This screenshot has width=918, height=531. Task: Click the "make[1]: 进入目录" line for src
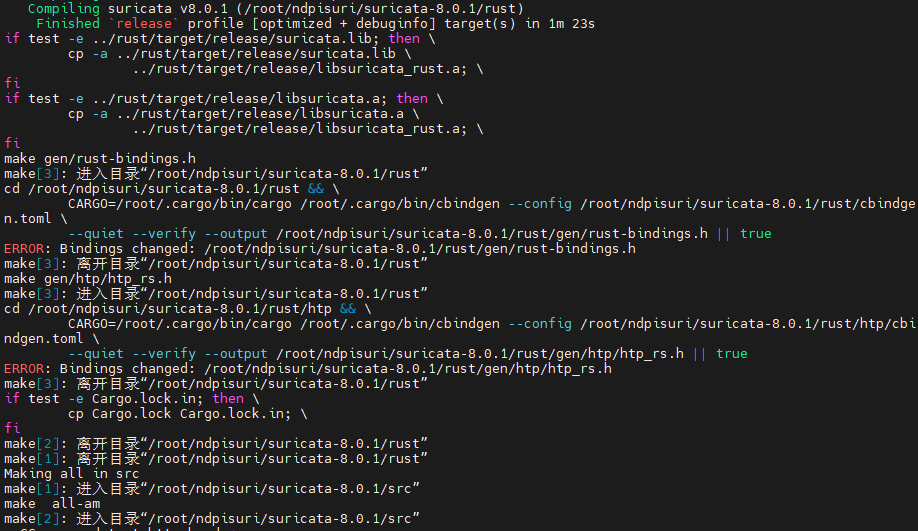[210, 488]
